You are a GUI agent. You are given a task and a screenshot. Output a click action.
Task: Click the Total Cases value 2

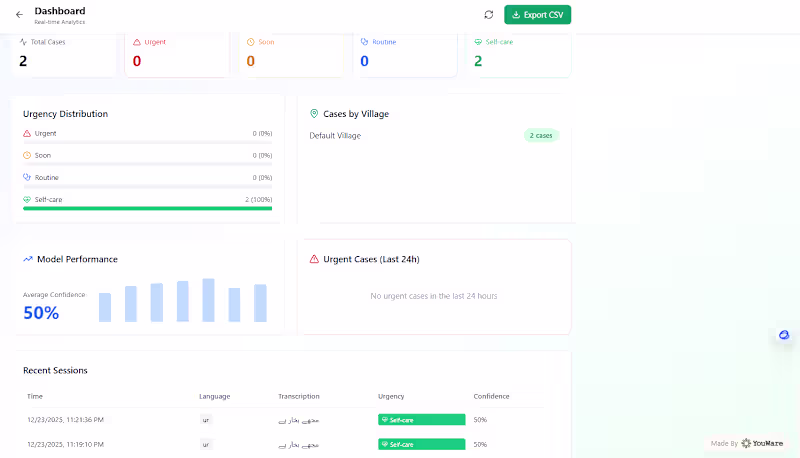(x=23, y=61)
